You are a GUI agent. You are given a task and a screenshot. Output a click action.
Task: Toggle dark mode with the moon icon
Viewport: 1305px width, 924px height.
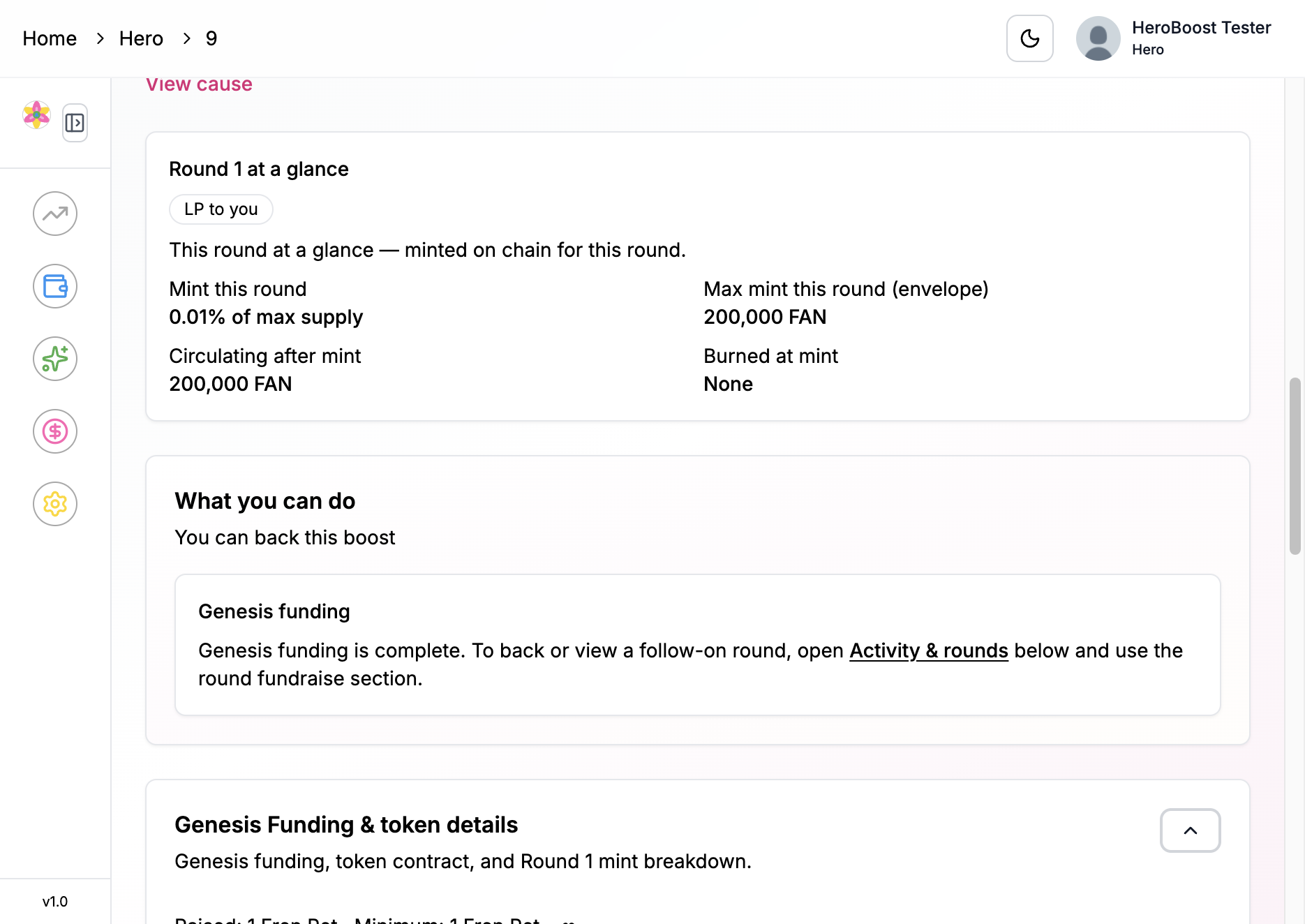pos(1029,38)
